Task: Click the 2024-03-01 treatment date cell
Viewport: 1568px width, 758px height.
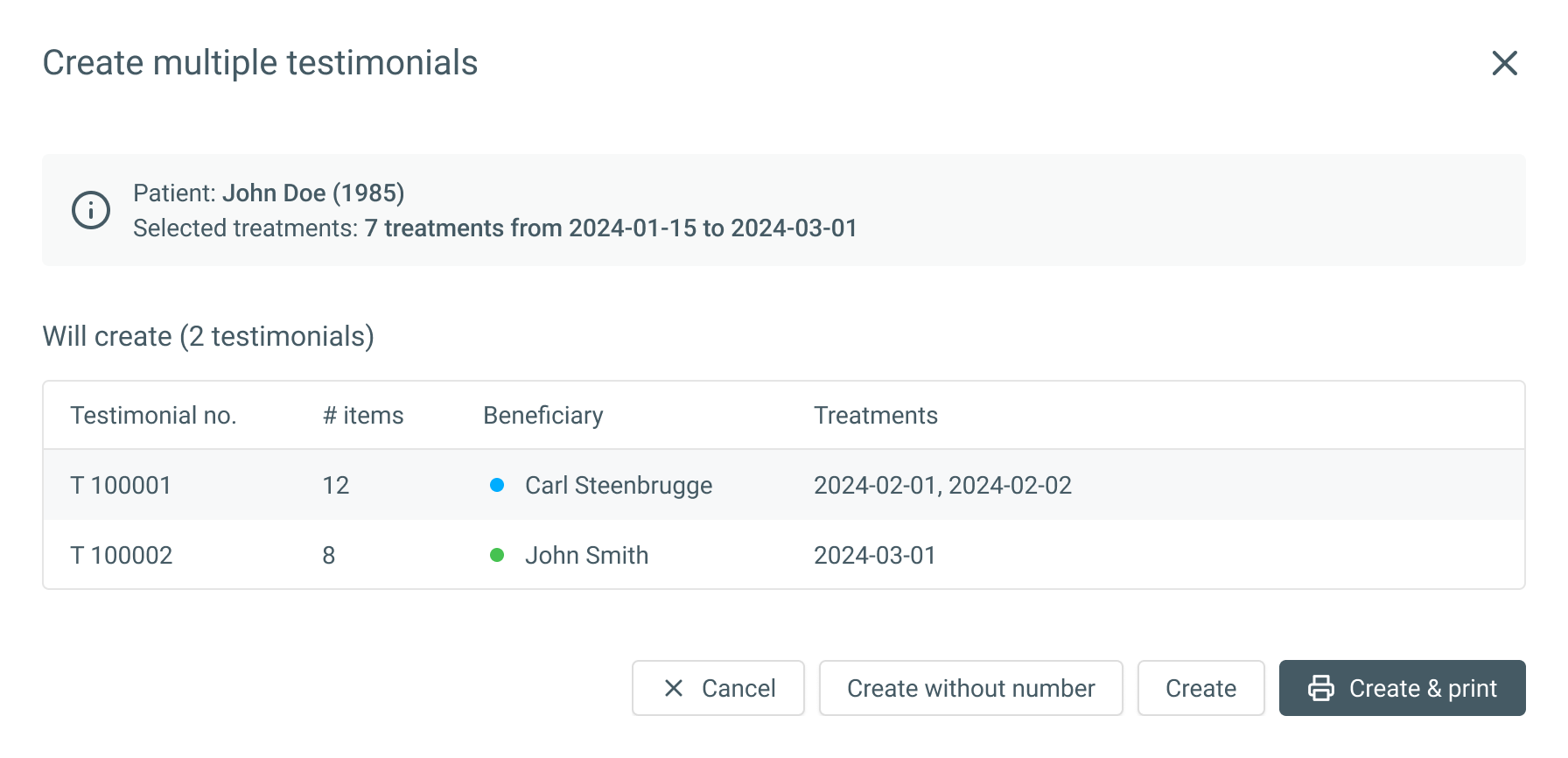Action: point(874,555)
